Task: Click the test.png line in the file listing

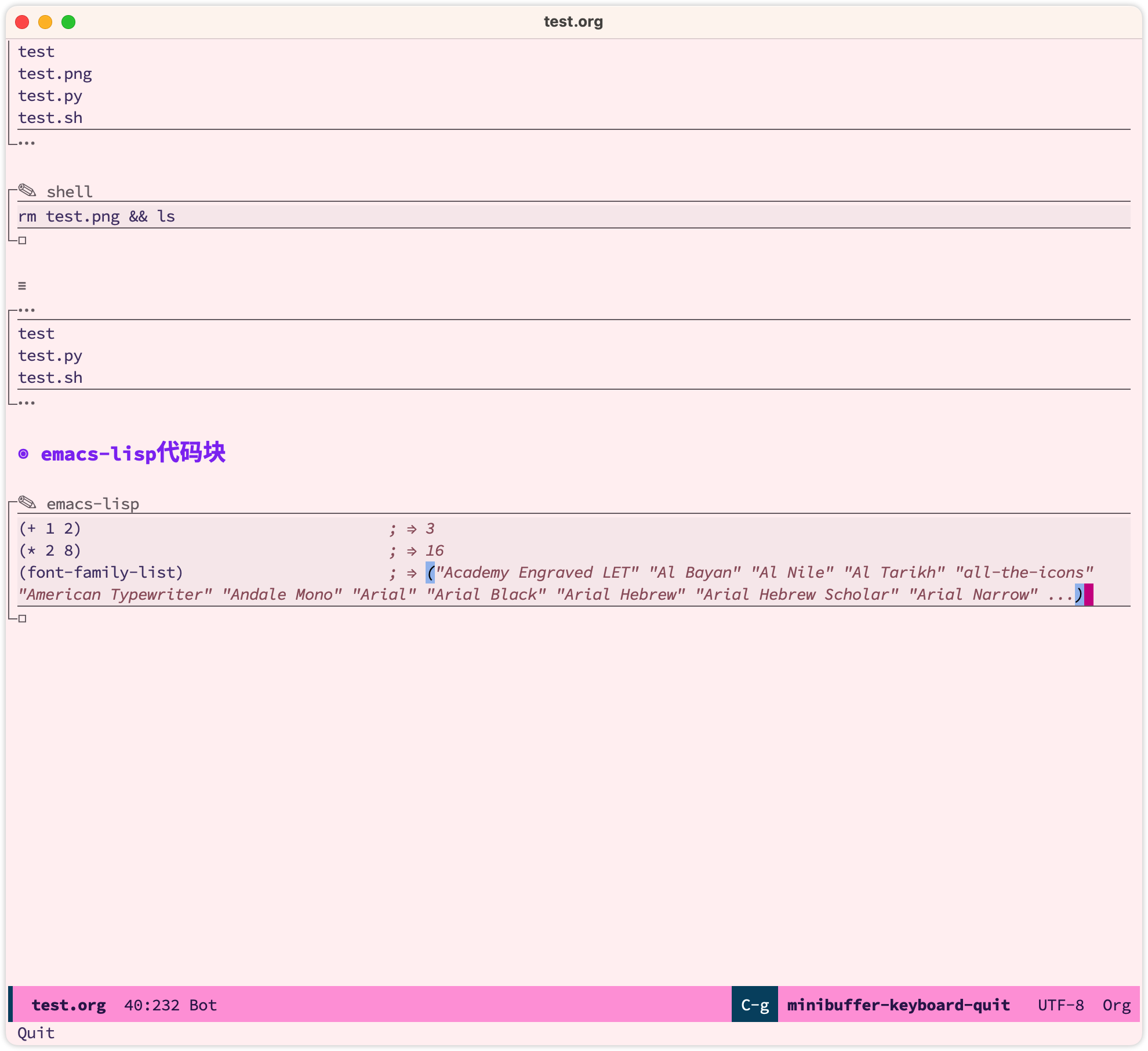Action: (55, 74)
